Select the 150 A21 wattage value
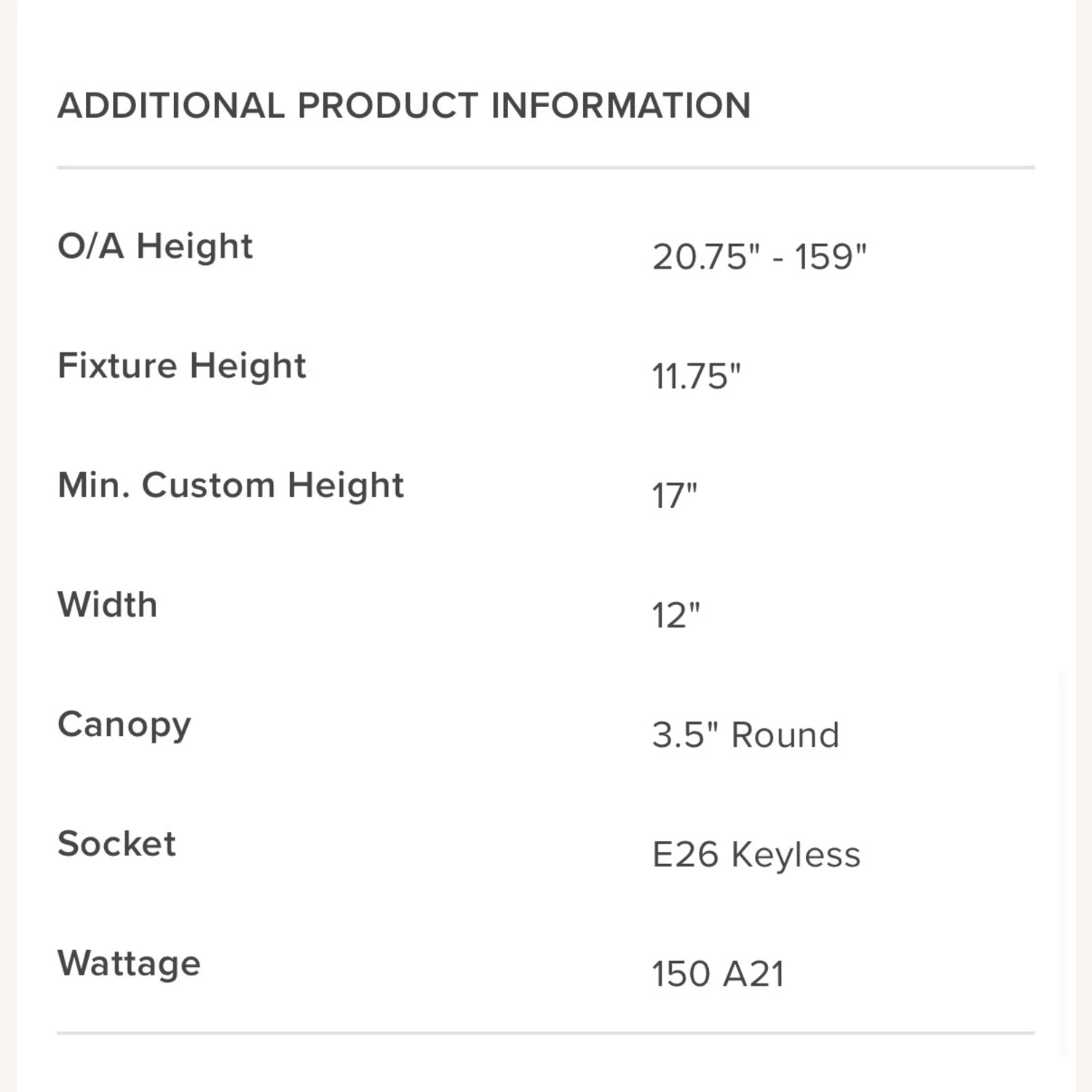The height and width of the screenshot is (1092, 1092). (x=718, y=974)
